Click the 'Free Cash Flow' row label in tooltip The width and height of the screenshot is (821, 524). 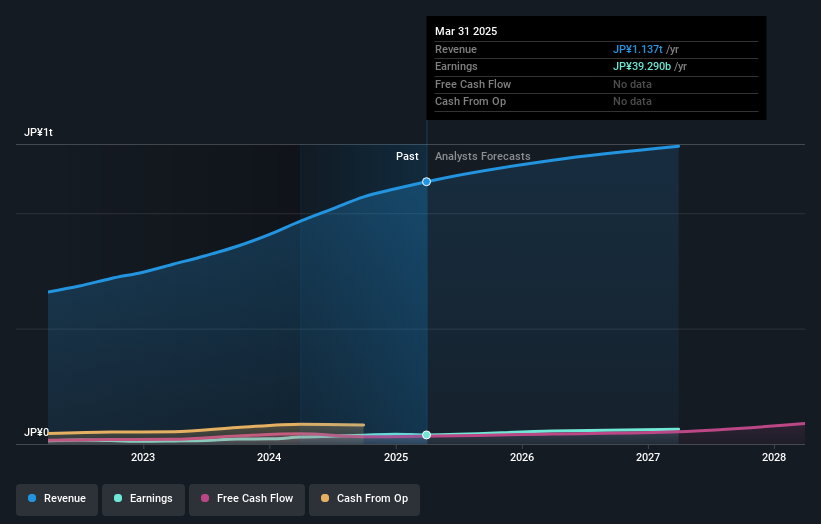pyautogui.click(x=473, y=84)
